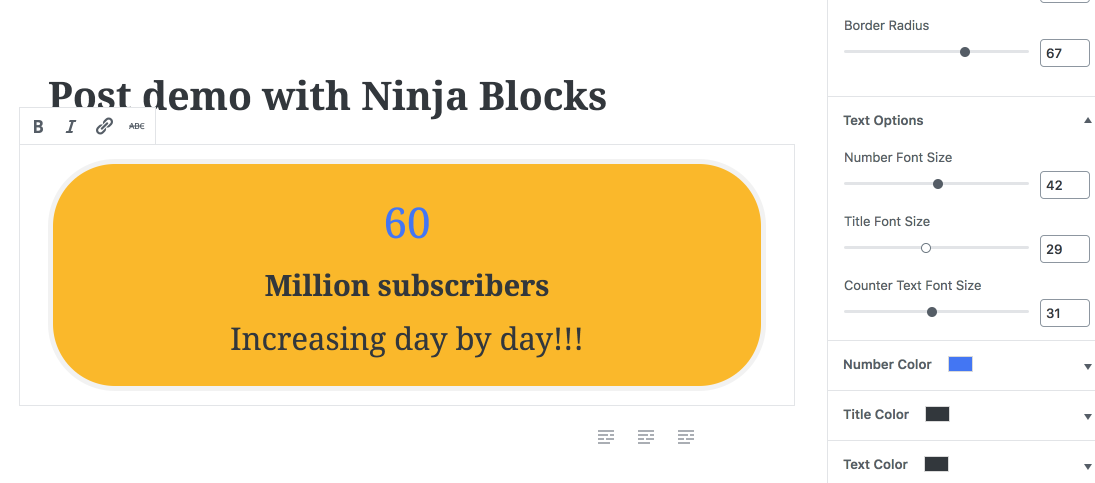The width and height of the screenshot is (1095, 483).
Task: Toggle bold formatting in the toolbar
Action: 38,126
